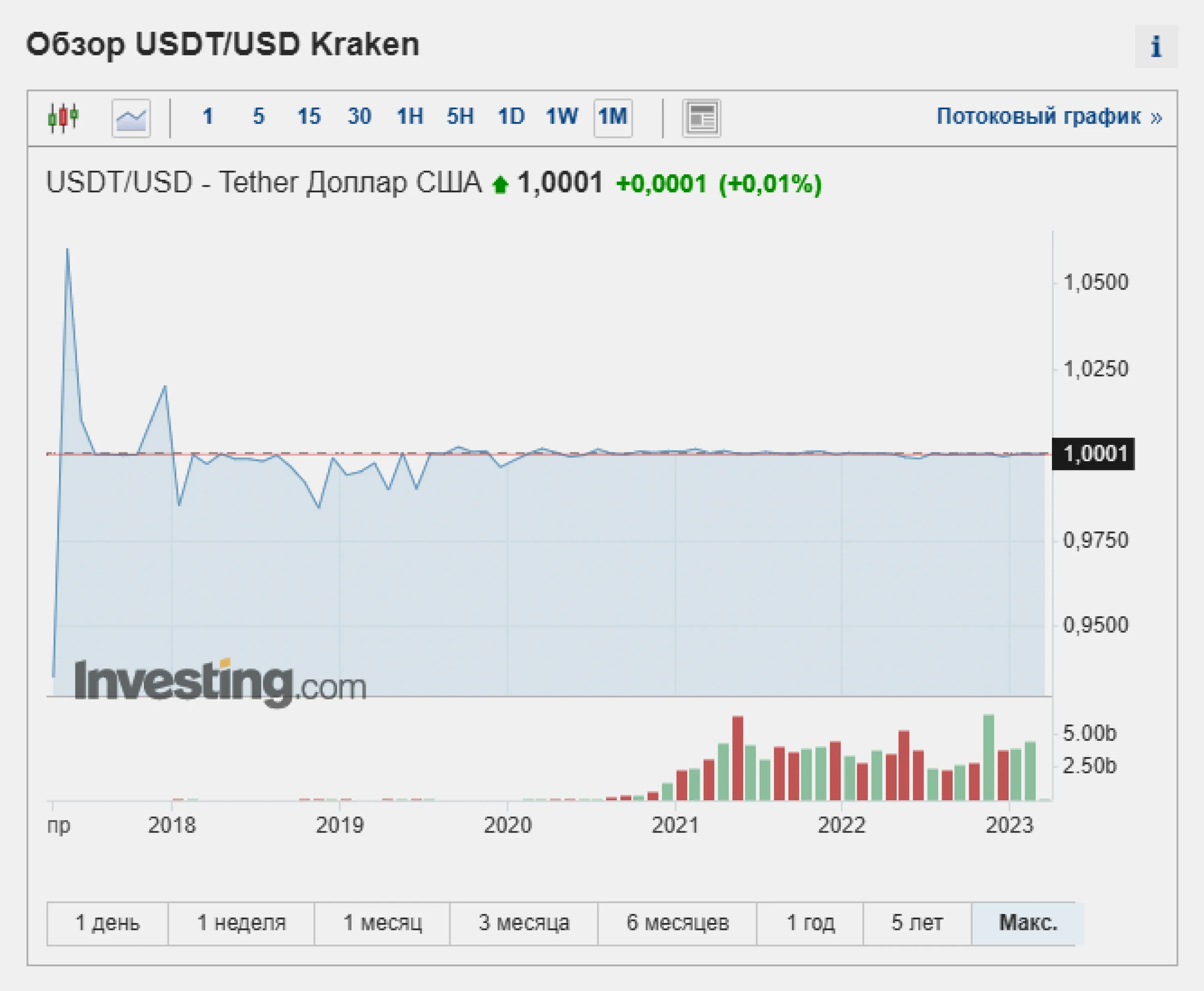
Task: Switch to the 3 месяца range
Action: tap(524, 923)
